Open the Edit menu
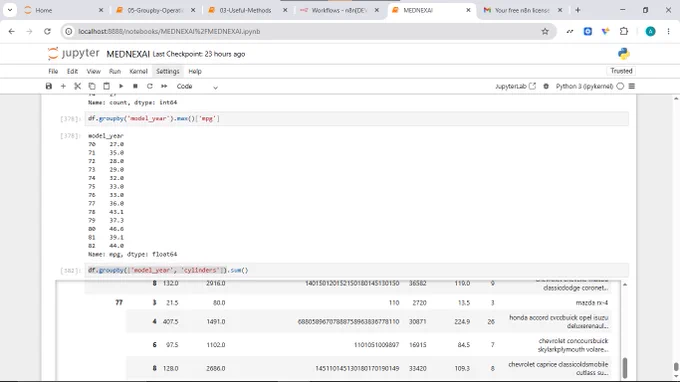The height and width of the screenshot is (382, 680). click(x=72, y=72)
